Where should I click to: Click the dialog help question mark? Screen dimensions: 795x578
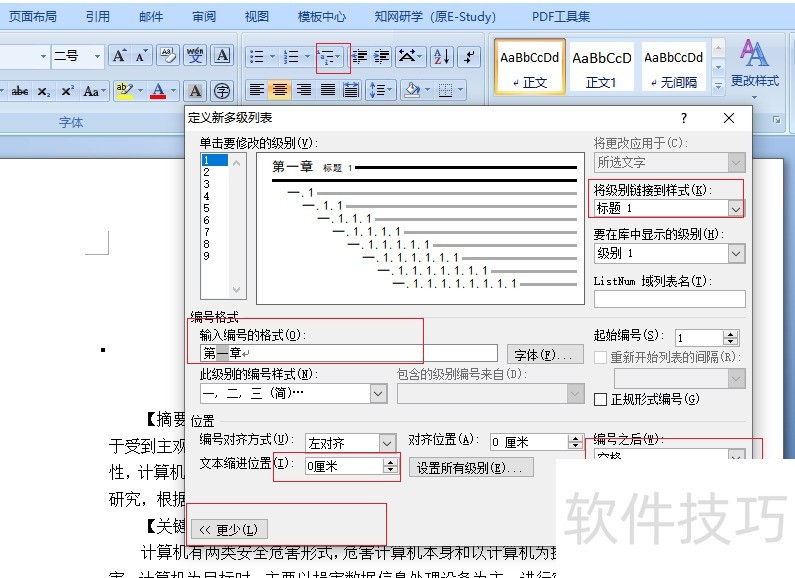[684, 118]
